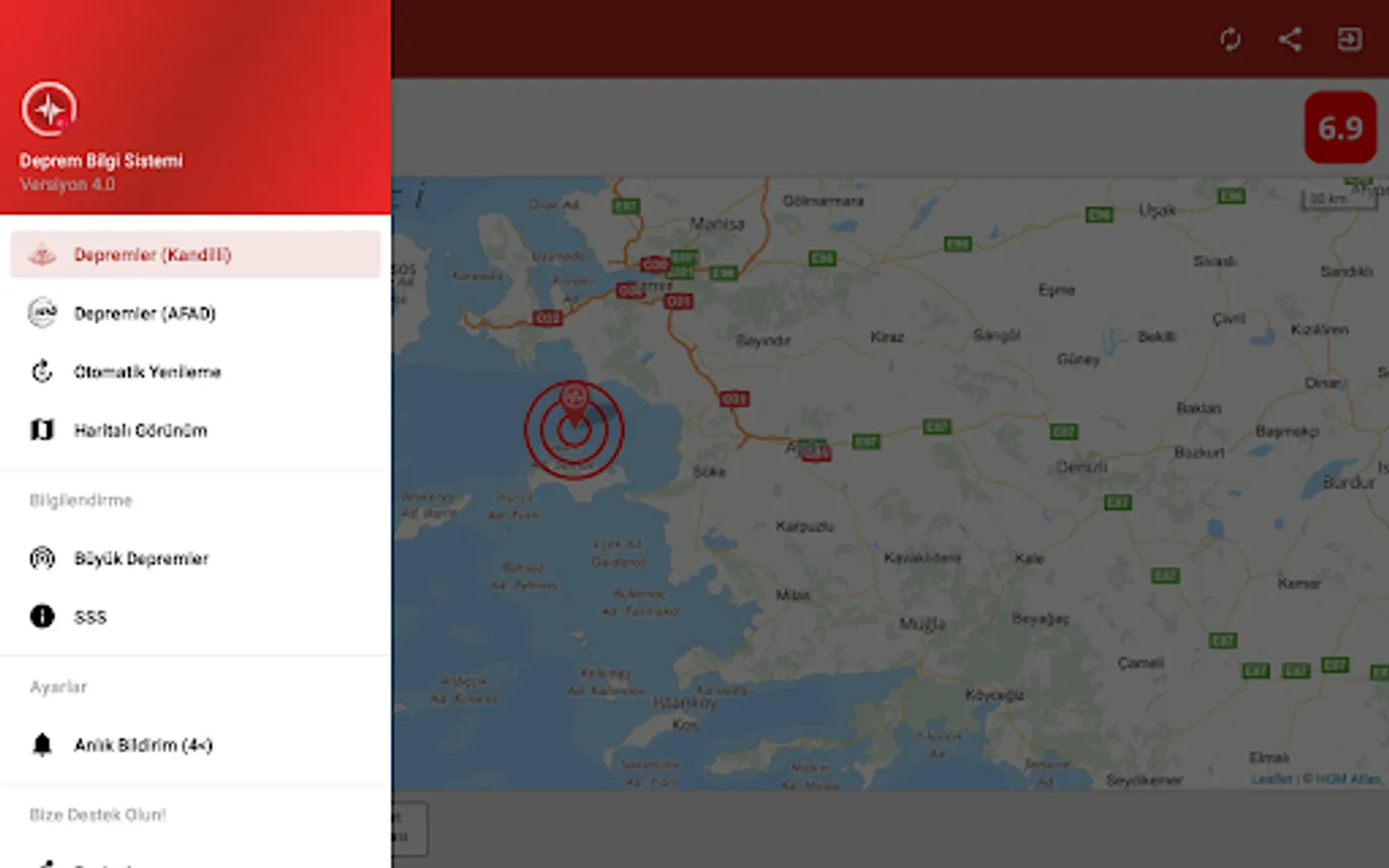This screenshot has height=868, width=1389.
Task: Click the earthquake epicenter marker on map
Action: coord(574,429)
